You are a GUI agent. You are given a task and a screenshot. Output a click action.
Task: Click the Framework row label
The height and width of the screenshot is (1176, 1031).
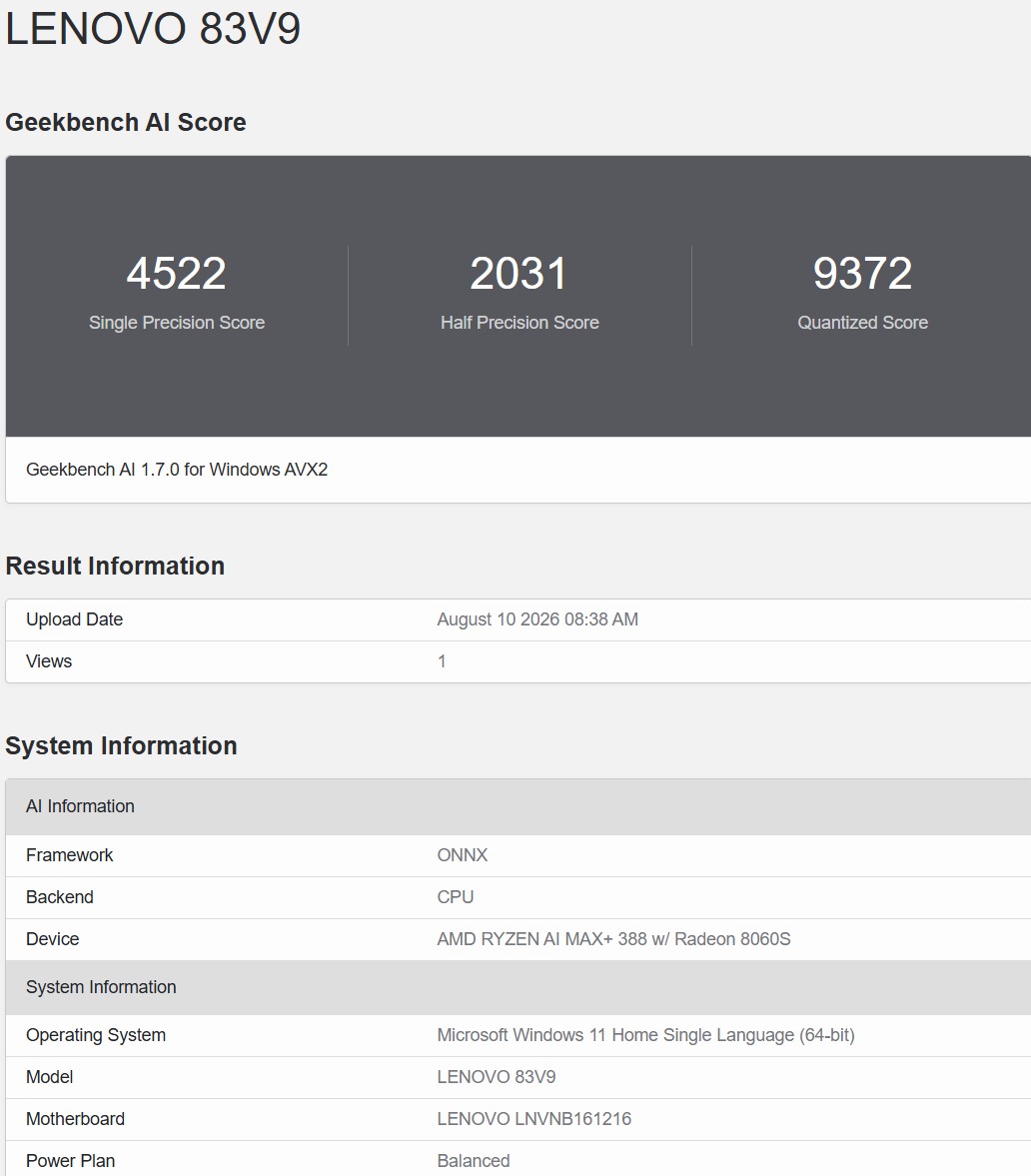tap(70, 855)
